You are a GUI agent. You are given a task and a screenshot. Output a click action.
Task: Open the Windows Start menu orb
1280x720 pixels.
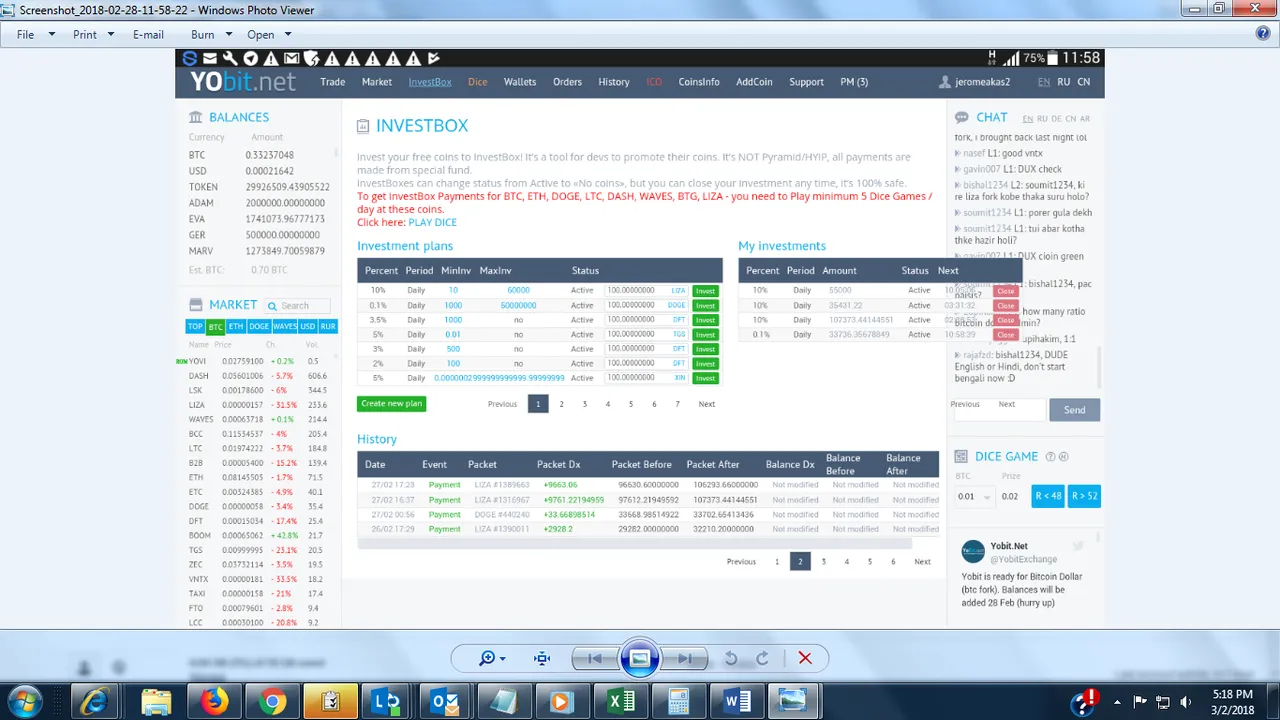24,701
